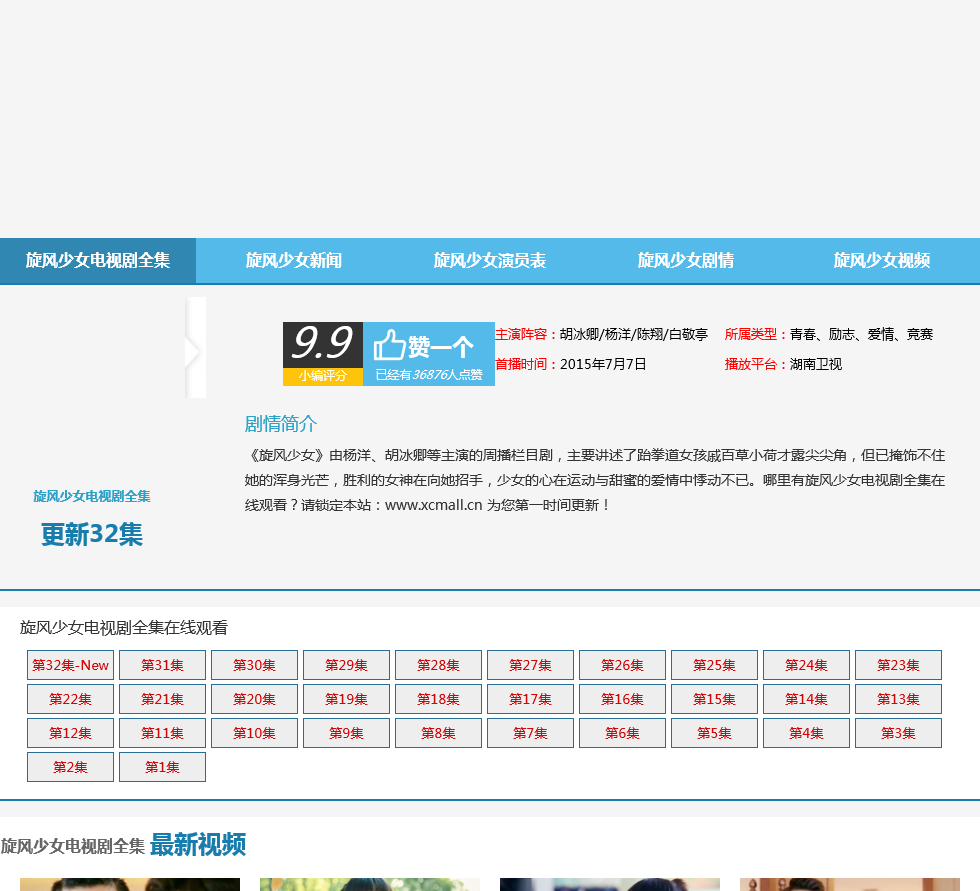Screen dimensions: 980x891
Task: Open episode 第25集
Action: click(714, 665)
